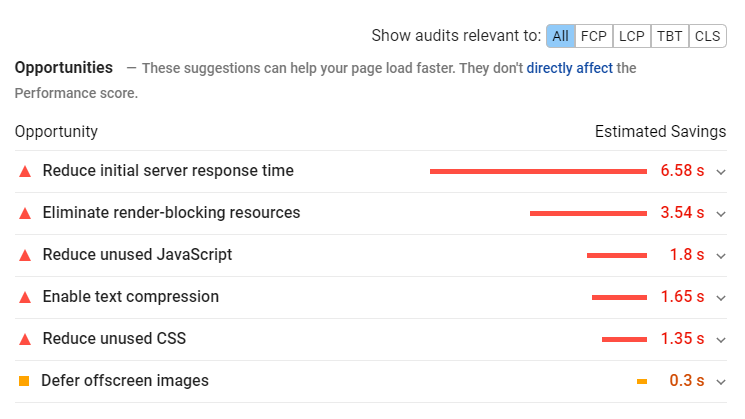Click red triangle beside Eliminate render-blocking resources
Image resolution: width=745 pixels, height=419 pixels.
pyautogui.click(x=25, y=213)
